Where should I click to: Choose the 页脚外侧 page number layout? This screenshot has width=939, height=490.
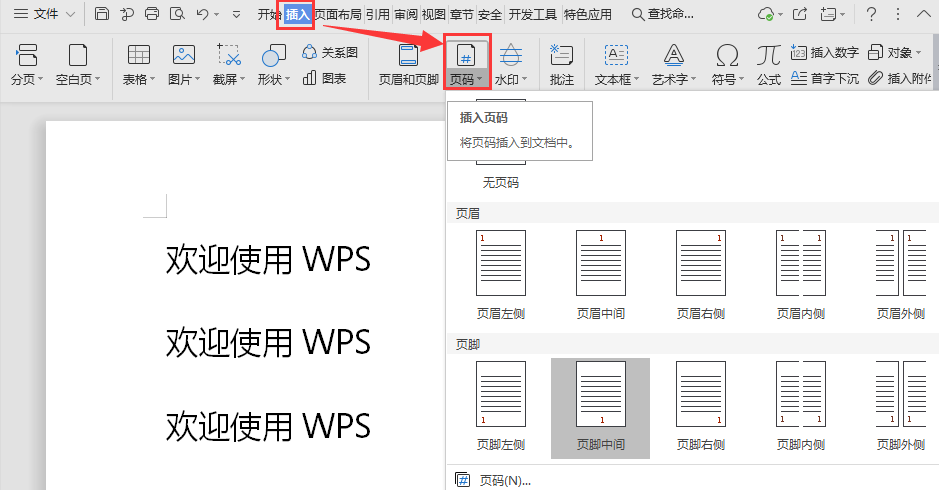point(901,407)
